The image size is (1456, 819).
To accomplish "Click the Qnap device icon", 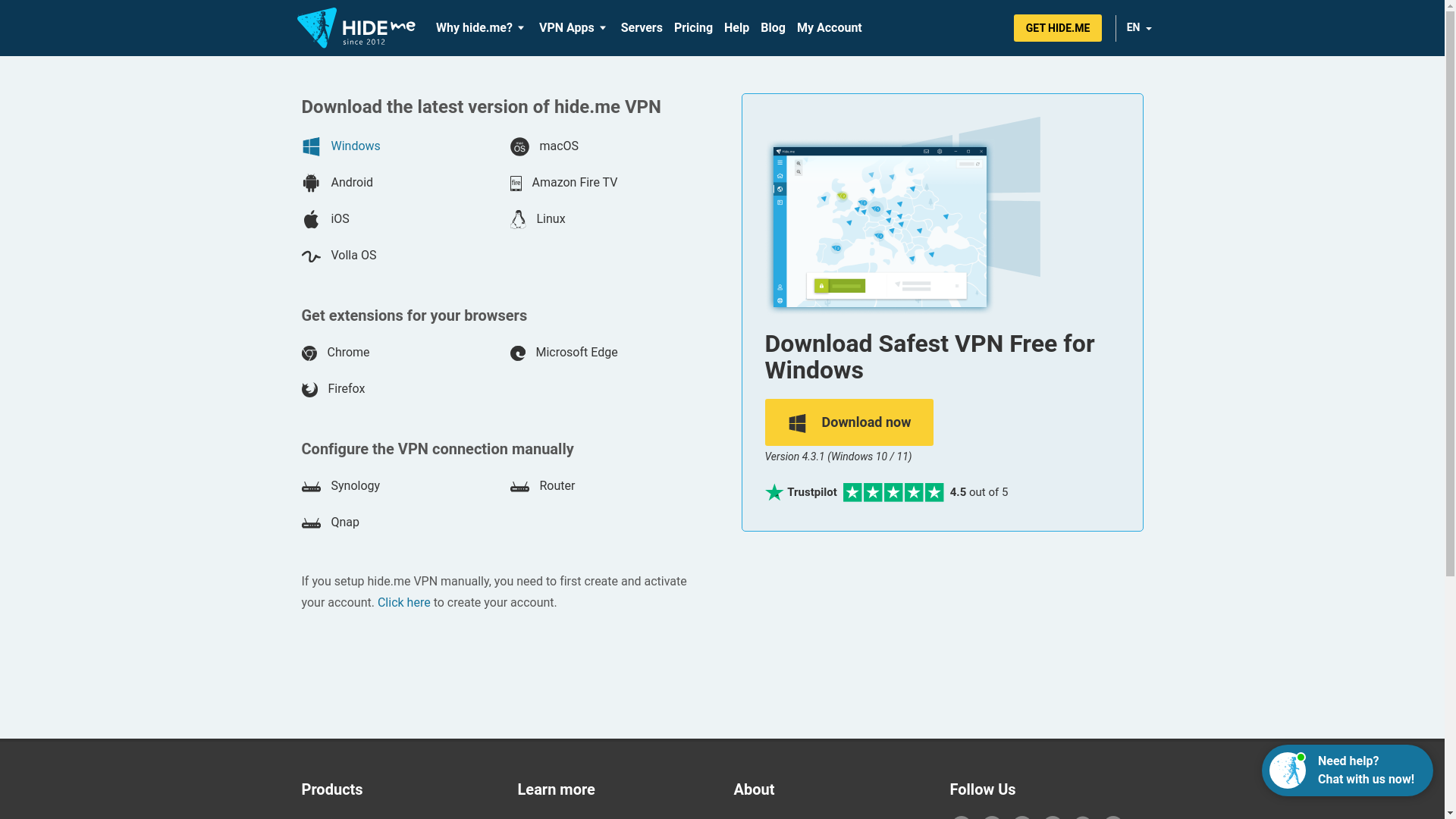I will pyautogui.click(x=311, y=523).
